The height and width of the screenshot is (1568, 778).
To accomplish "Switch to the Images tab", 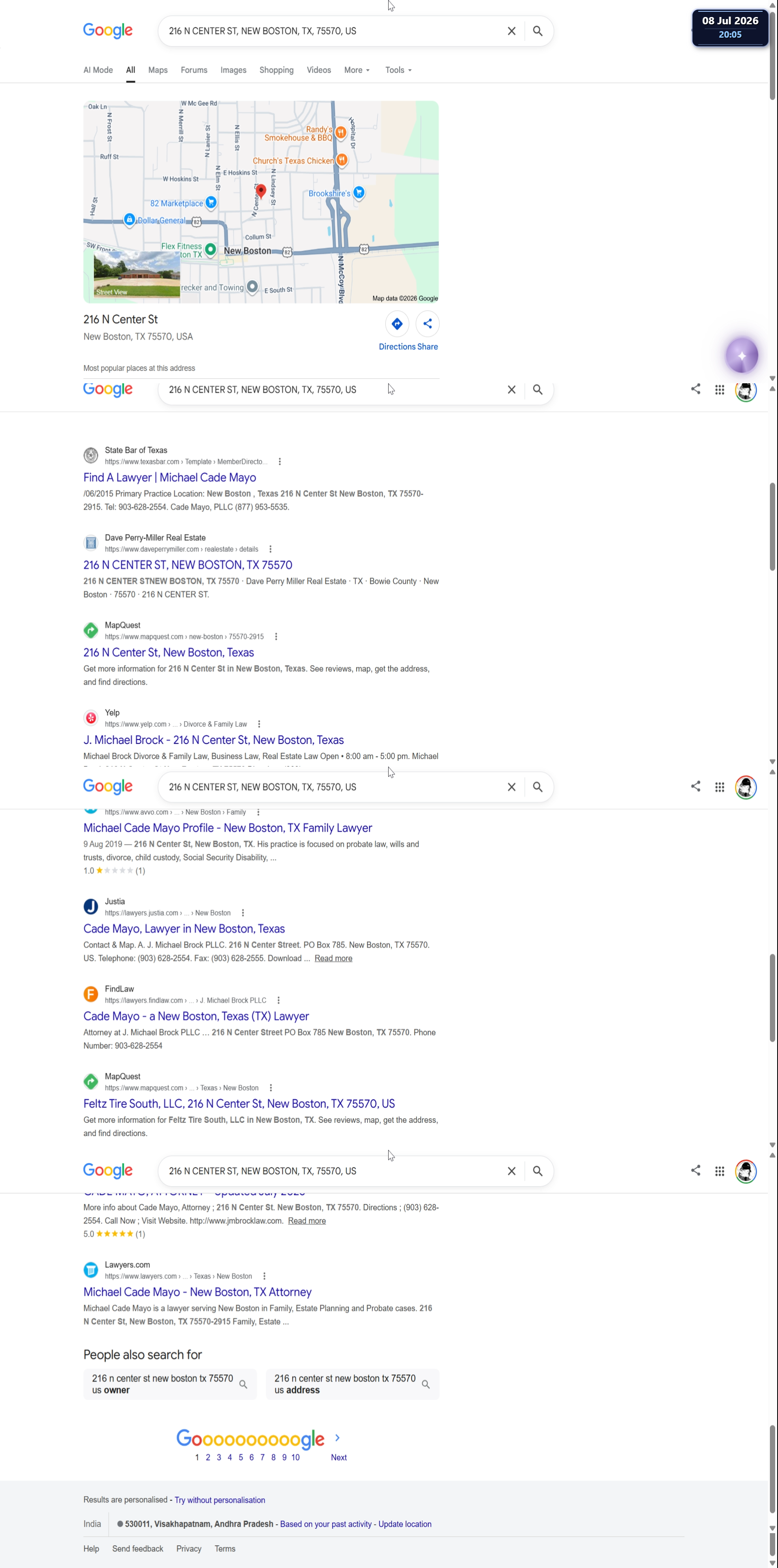I will (233, 70).
